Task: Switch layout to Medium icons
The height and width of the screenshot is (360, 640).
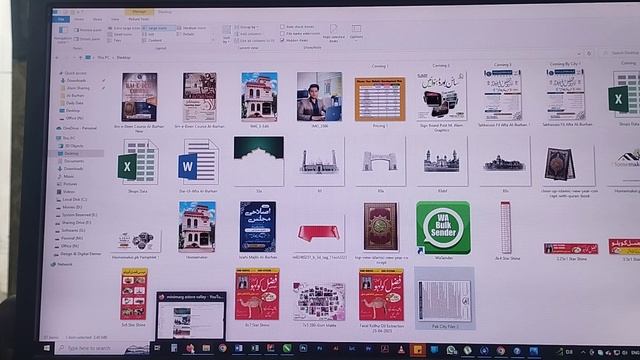Action: 191,28
